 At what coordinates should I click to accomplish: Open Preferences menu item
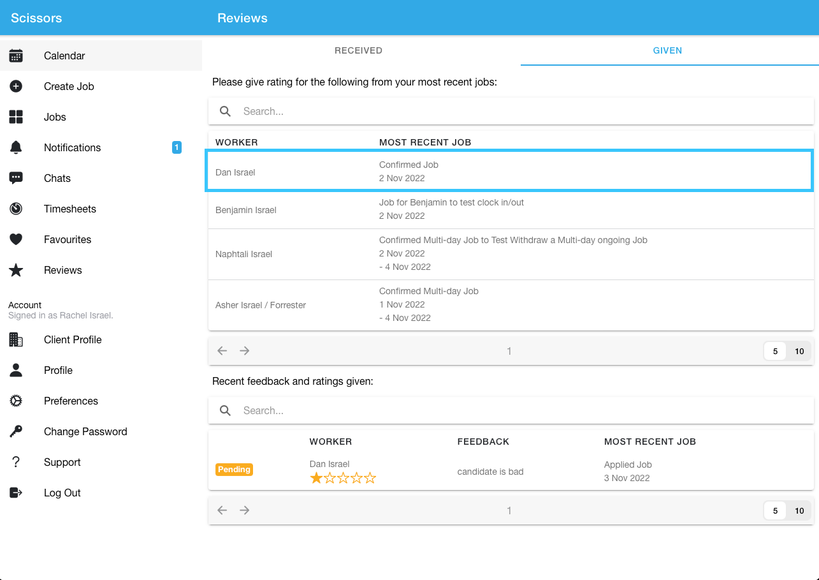click(101, 401)
